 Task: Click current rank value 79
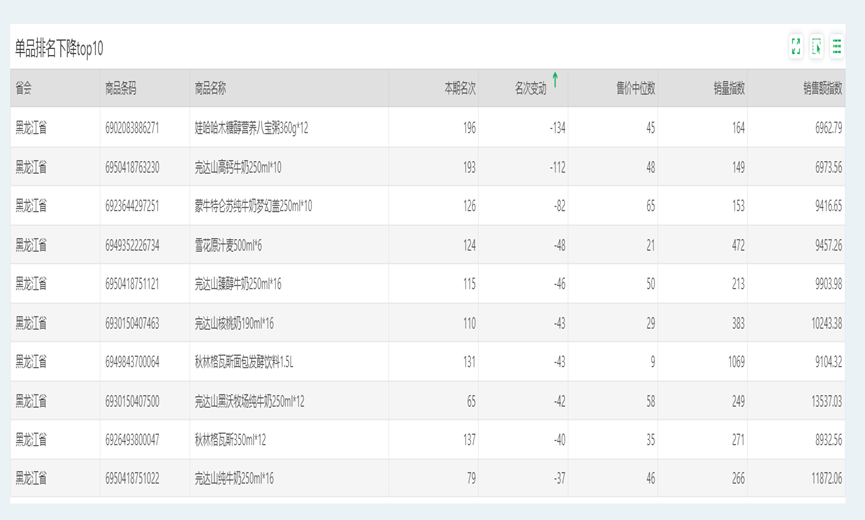pyautogui.click(x=471, y=478)
